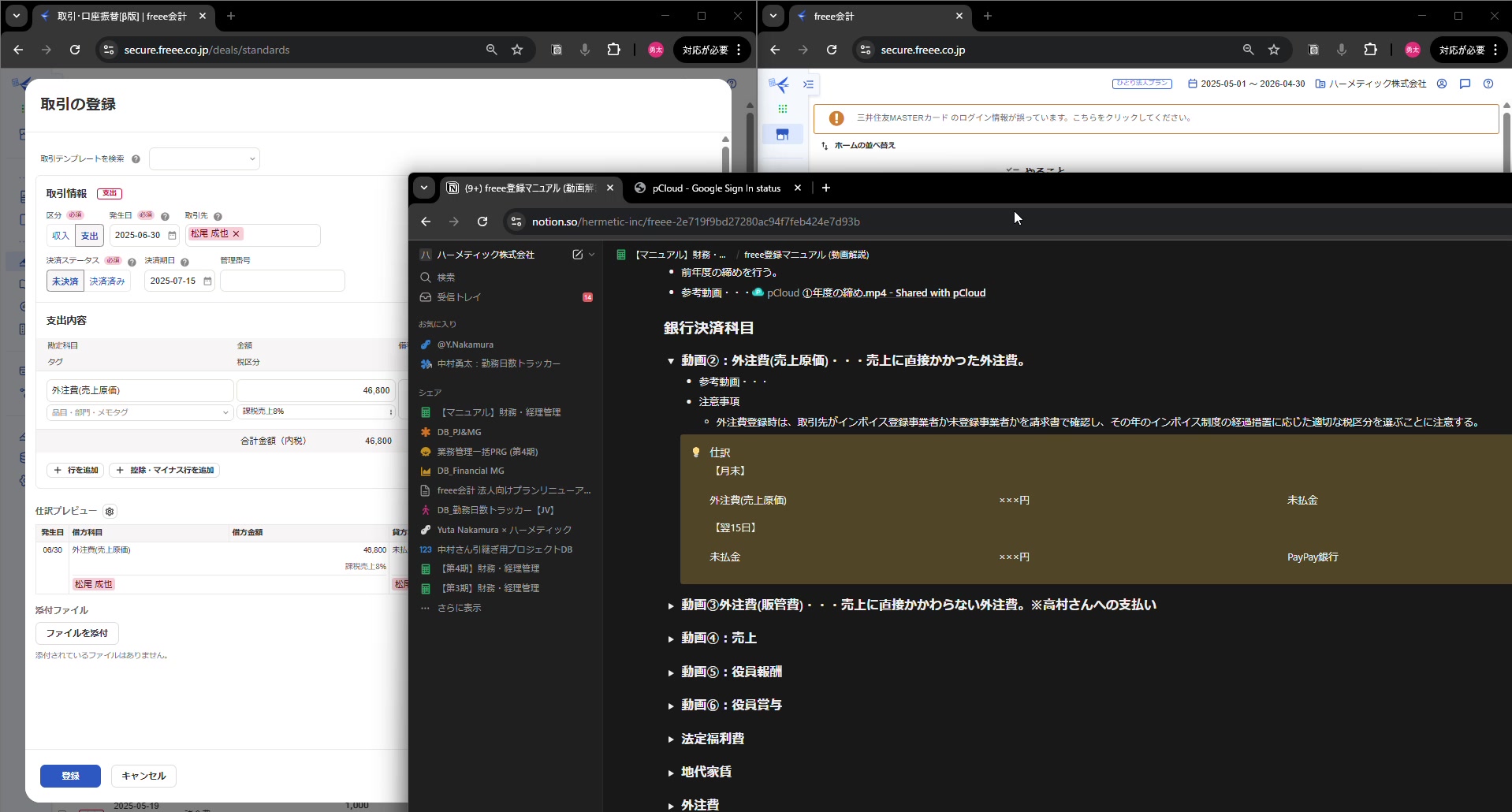Reload the Notion page
Image resolution: width=1512 pixels, height=812 pixels.
tap(482, 222)
